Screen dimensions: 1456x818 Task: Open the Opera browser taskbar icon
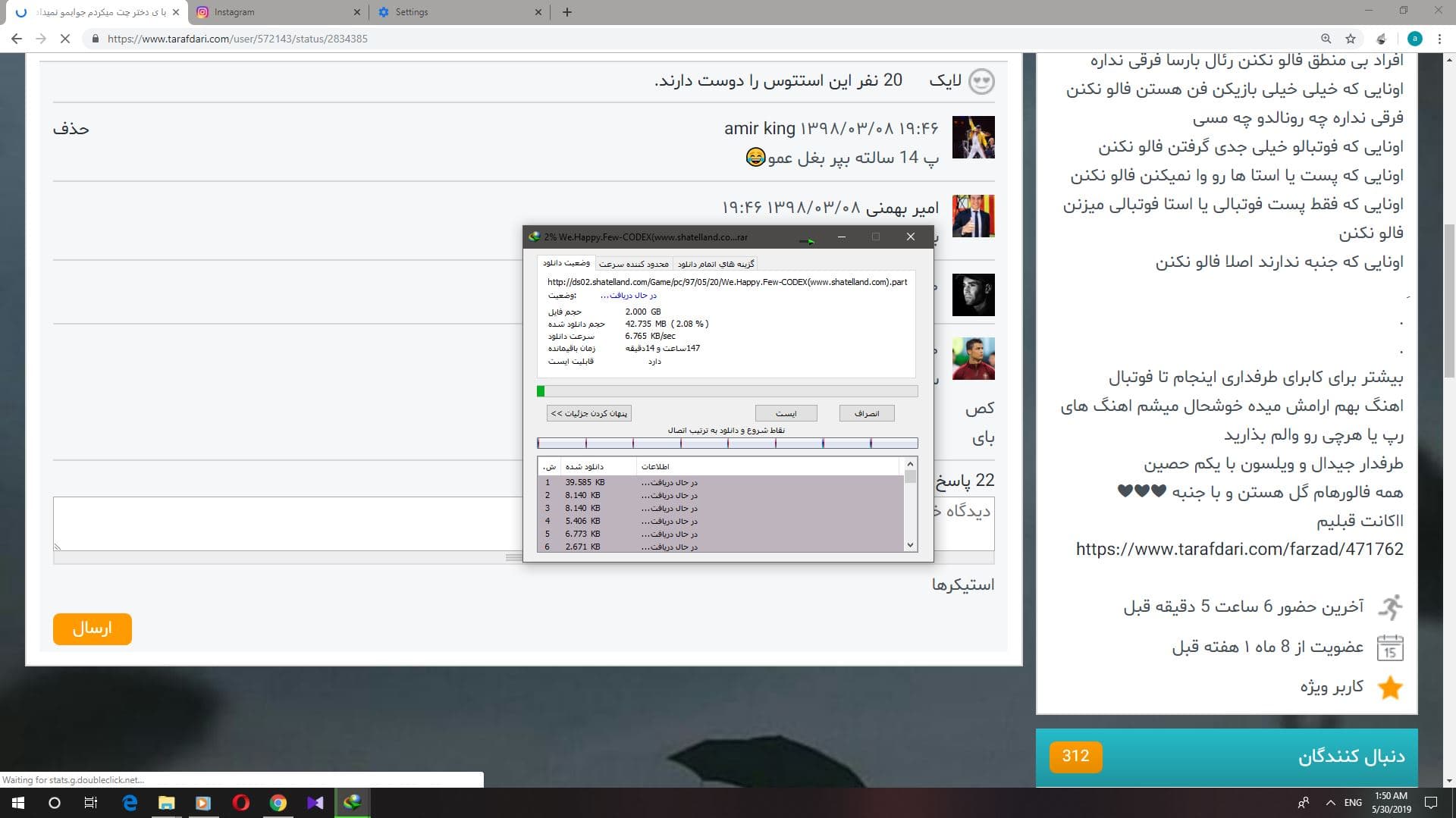(241, 803)
